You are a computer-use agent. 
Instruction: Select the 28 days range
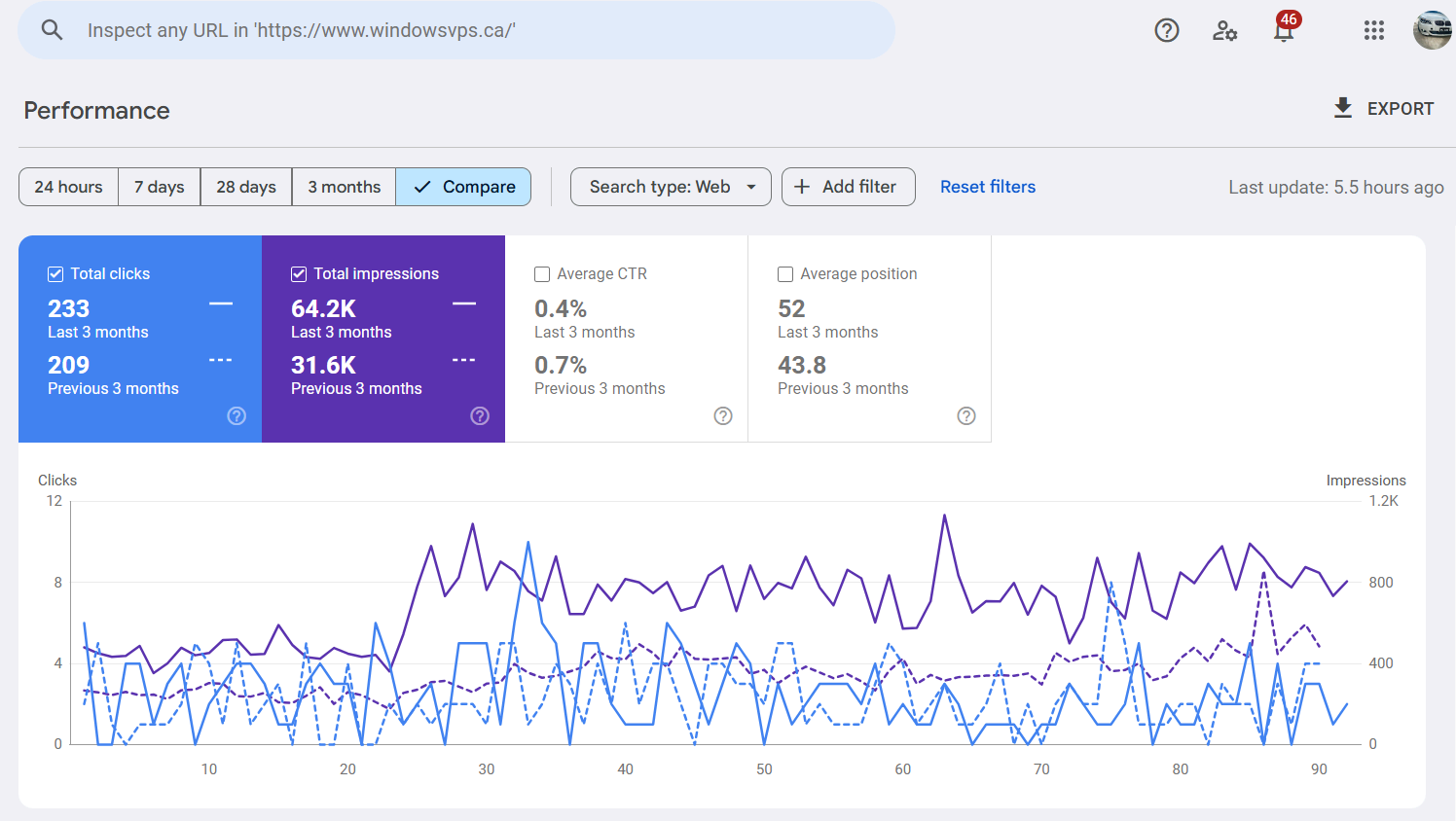click(x=245, y=187)
